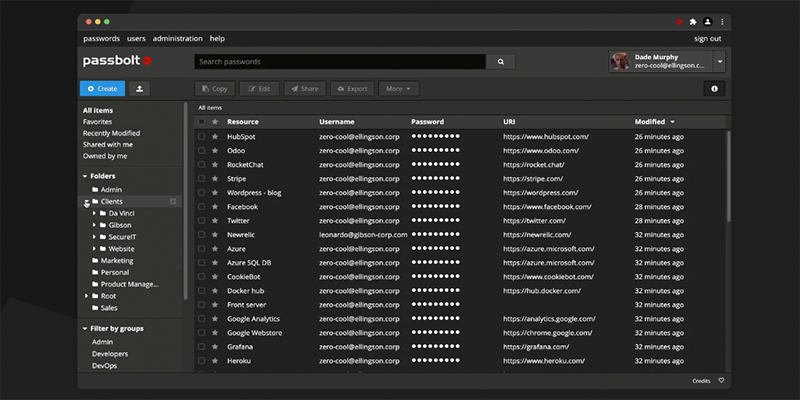Viewport: 800px width, 400px height.
Task: Favorite the Stripe entry star
Action: 215,179
